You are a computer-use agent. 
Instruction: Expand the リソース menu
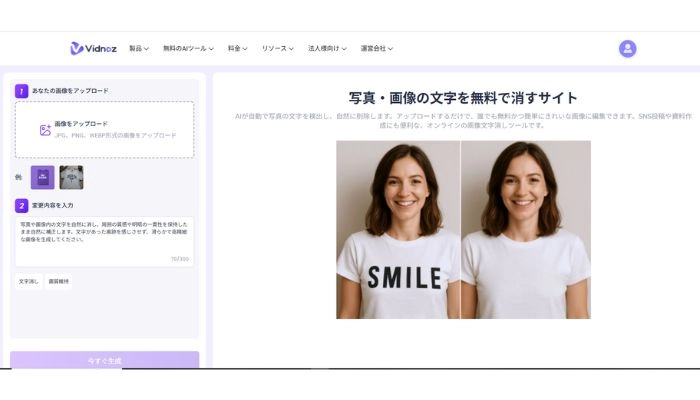[x=277, y=48]
